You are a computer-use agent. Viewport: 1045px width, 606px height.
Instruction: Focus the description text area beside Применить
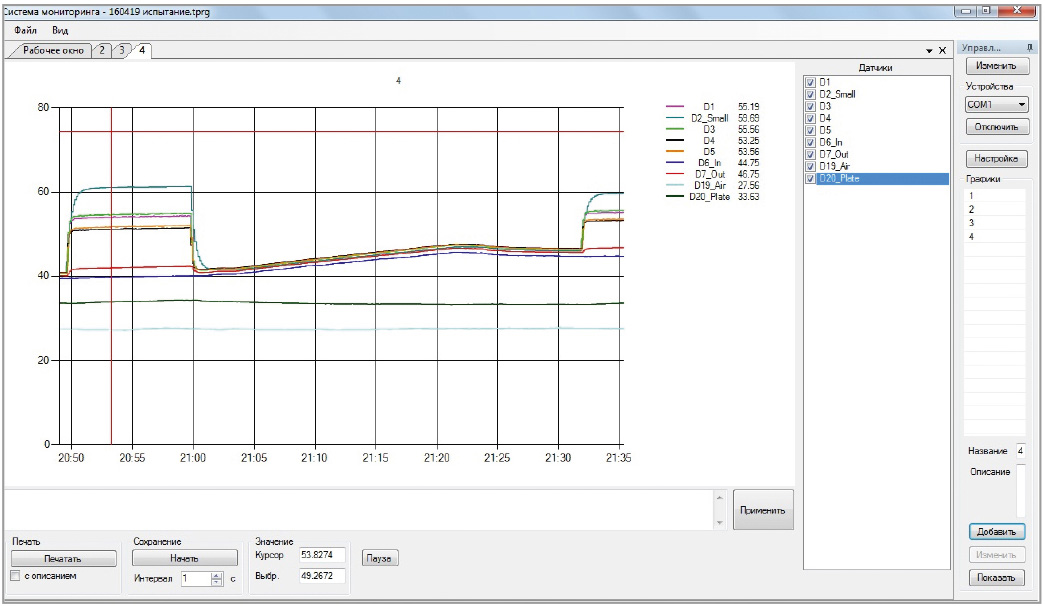(359, 510)
